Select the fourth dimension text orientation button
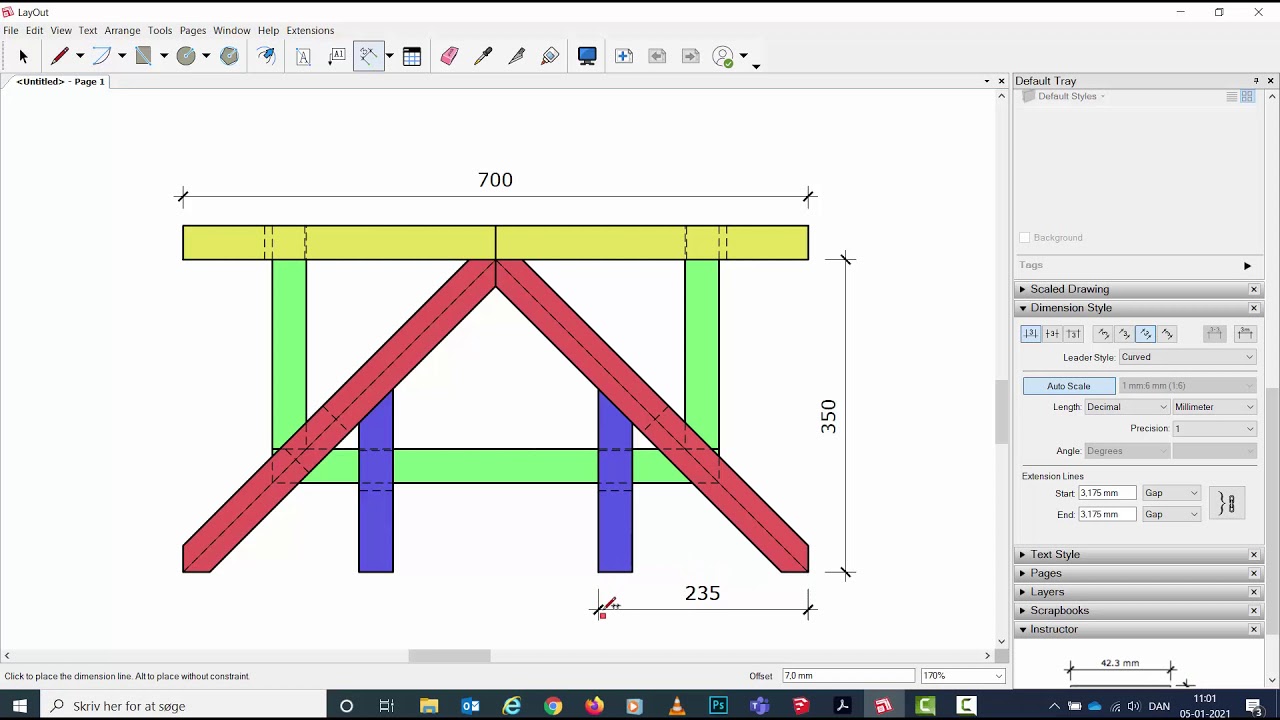 point(1167,334)
